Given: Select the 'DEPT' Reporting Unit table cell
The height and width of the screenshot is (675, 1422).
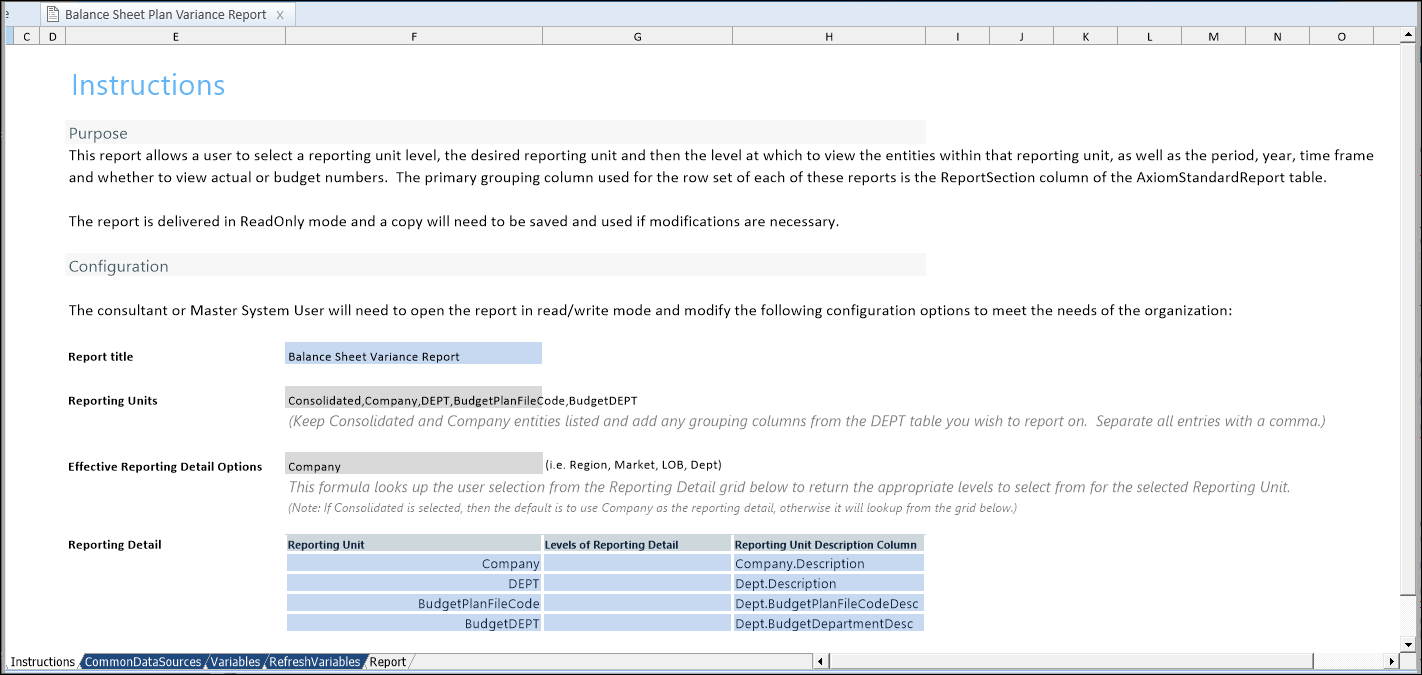Looking at the screenshot, I should pyautogui.click(x=414, y=584).
